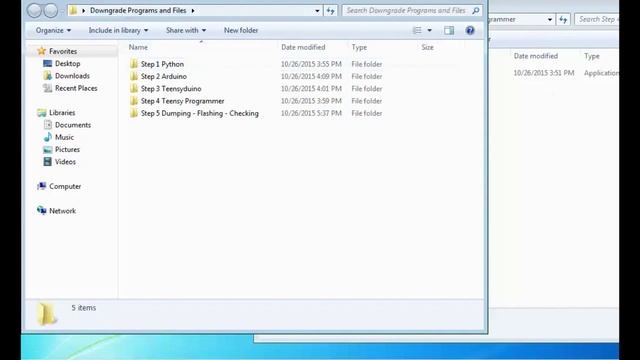Open Recent Places in Favorites

(76, 88)
